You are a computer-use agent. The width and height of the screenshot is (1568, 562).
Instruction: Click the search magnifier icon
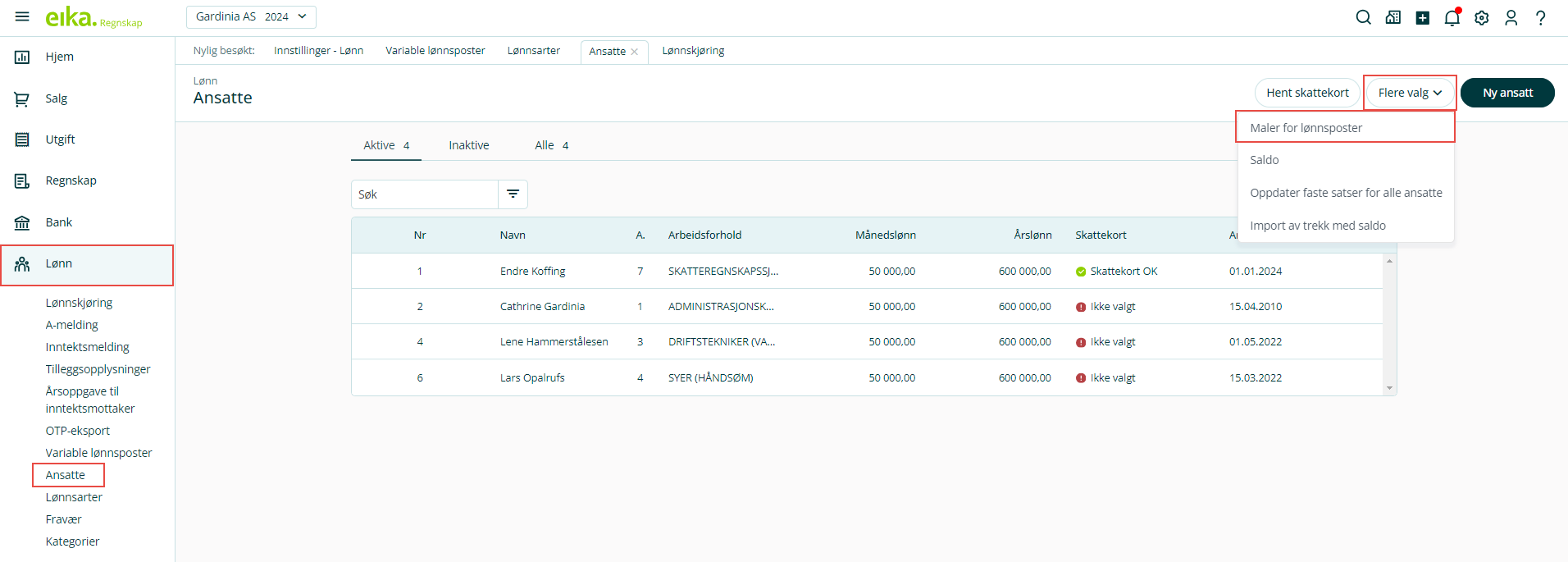coord(1363,17)
